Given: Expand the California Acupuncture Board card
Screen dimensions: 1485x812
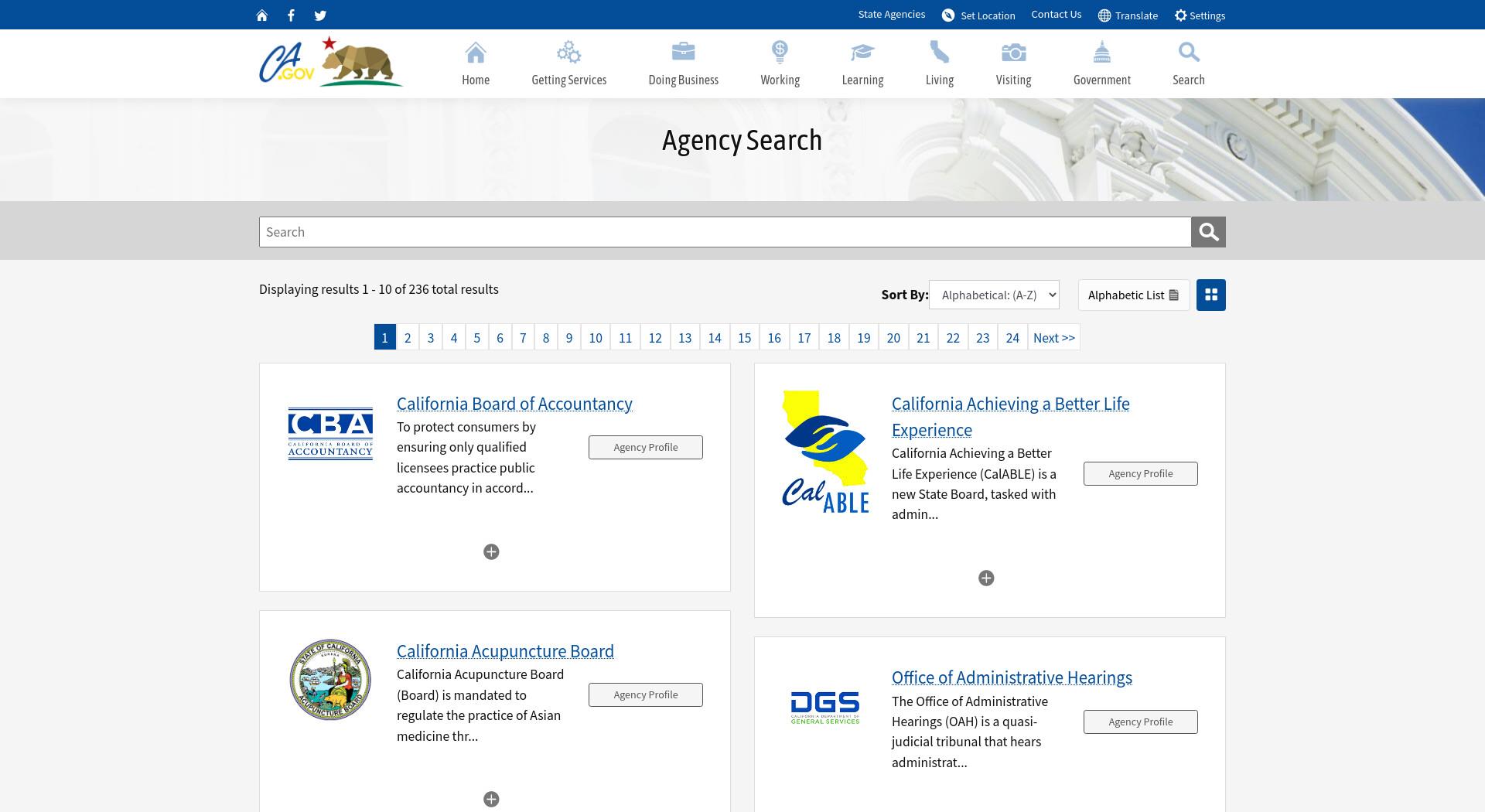Looking at the screenshot, I should 491,799.
